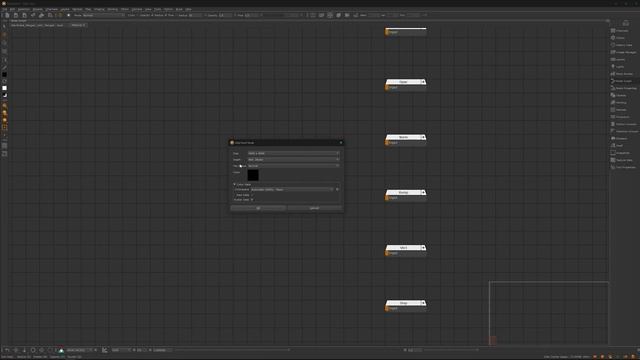This screenshot has height=360, width=640.
Task: Open the File menu
Action: point(4,9)
